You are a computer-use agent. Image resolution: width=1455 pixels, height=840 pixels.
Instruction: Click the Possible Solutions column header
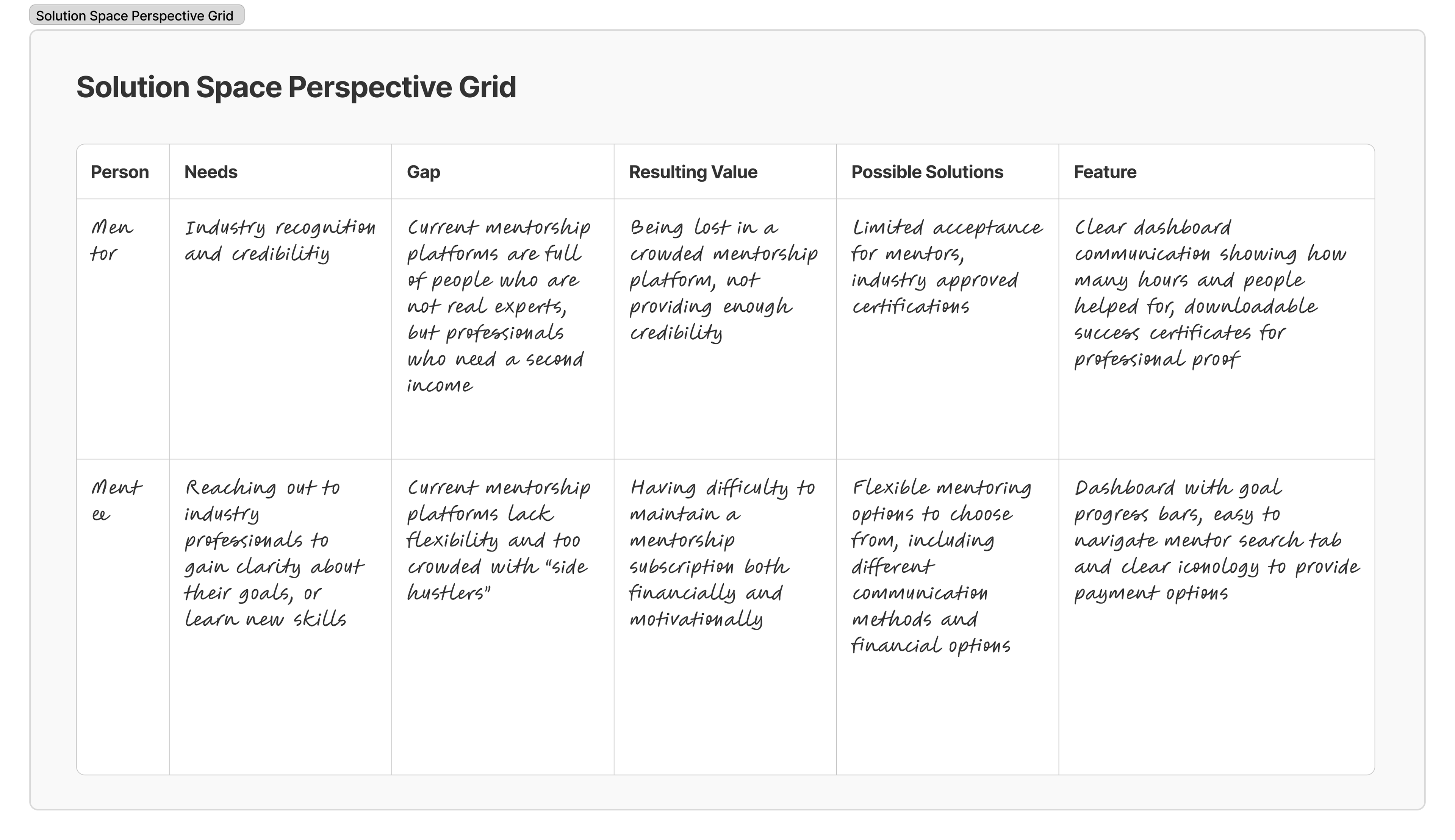point(927,172)
